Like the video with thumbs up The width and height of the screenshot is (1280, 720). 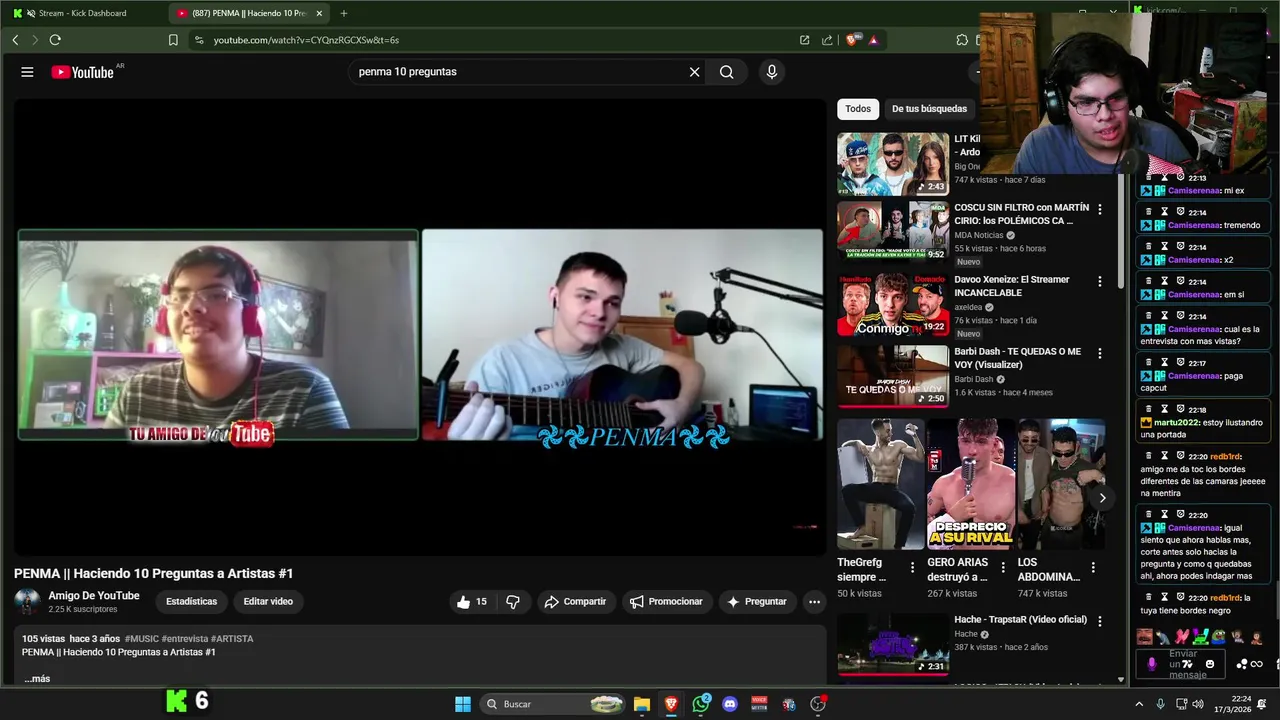pos(471,602)
